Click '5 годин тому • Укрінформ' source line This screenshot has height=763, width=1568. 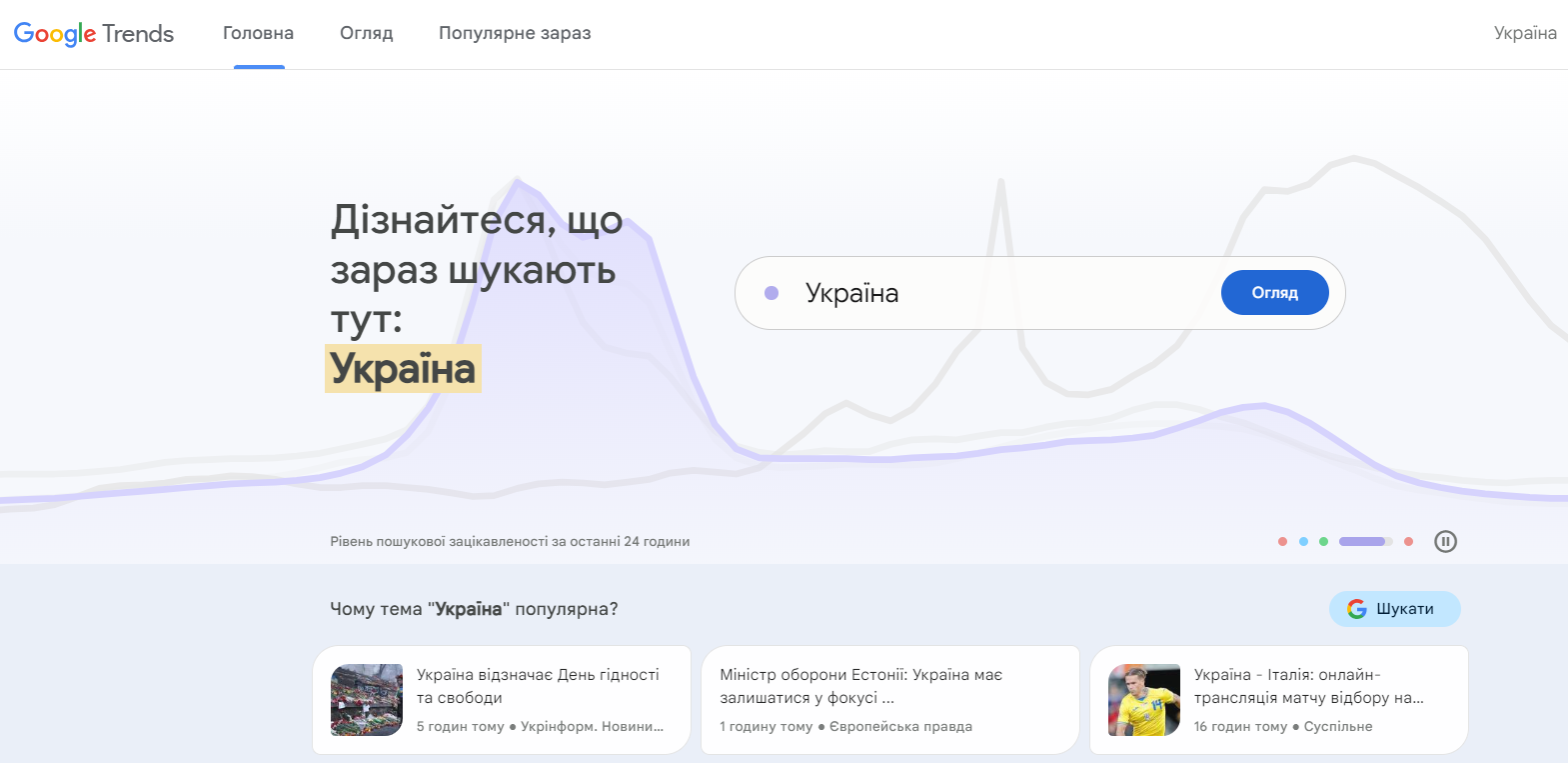pos(540,727)
